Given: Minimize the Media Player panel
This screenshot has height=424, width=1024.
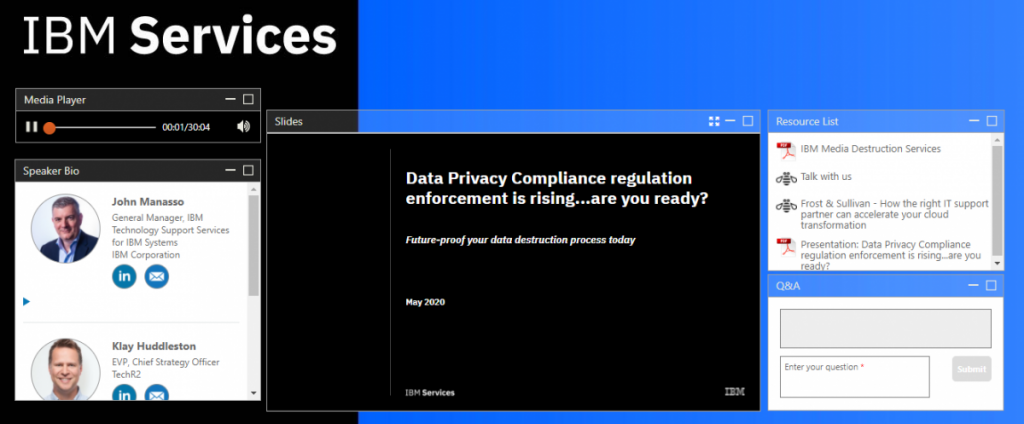Looking at the screenshot, I should coord(230,99).
